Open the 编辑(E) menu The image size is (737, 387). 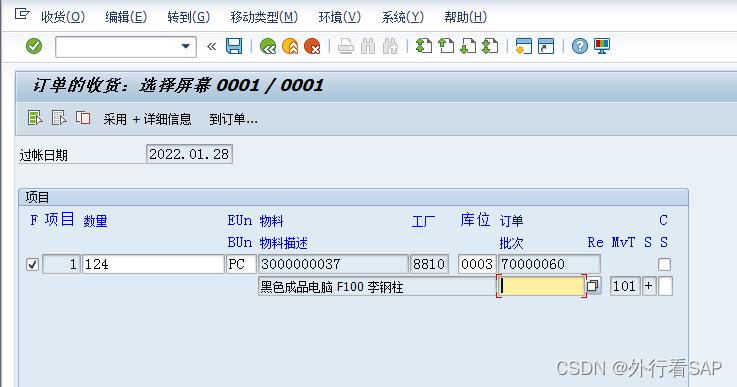[x=126, y=17]
